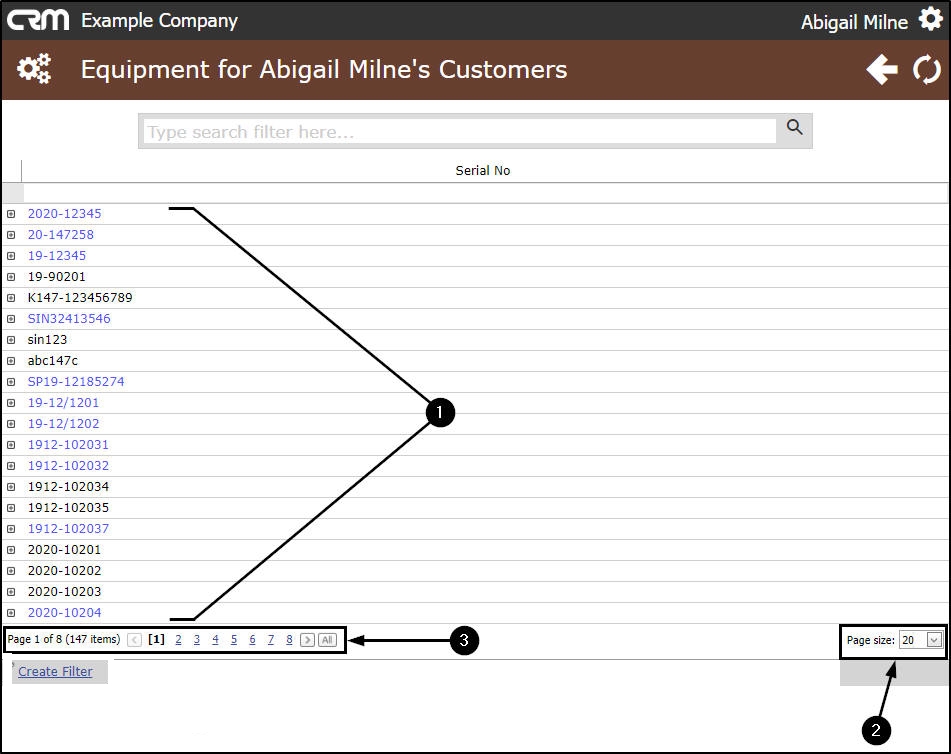Show All items in pager
Image resolution: width=951 pixels, height=754 pixels.
(x=327, y=640)
